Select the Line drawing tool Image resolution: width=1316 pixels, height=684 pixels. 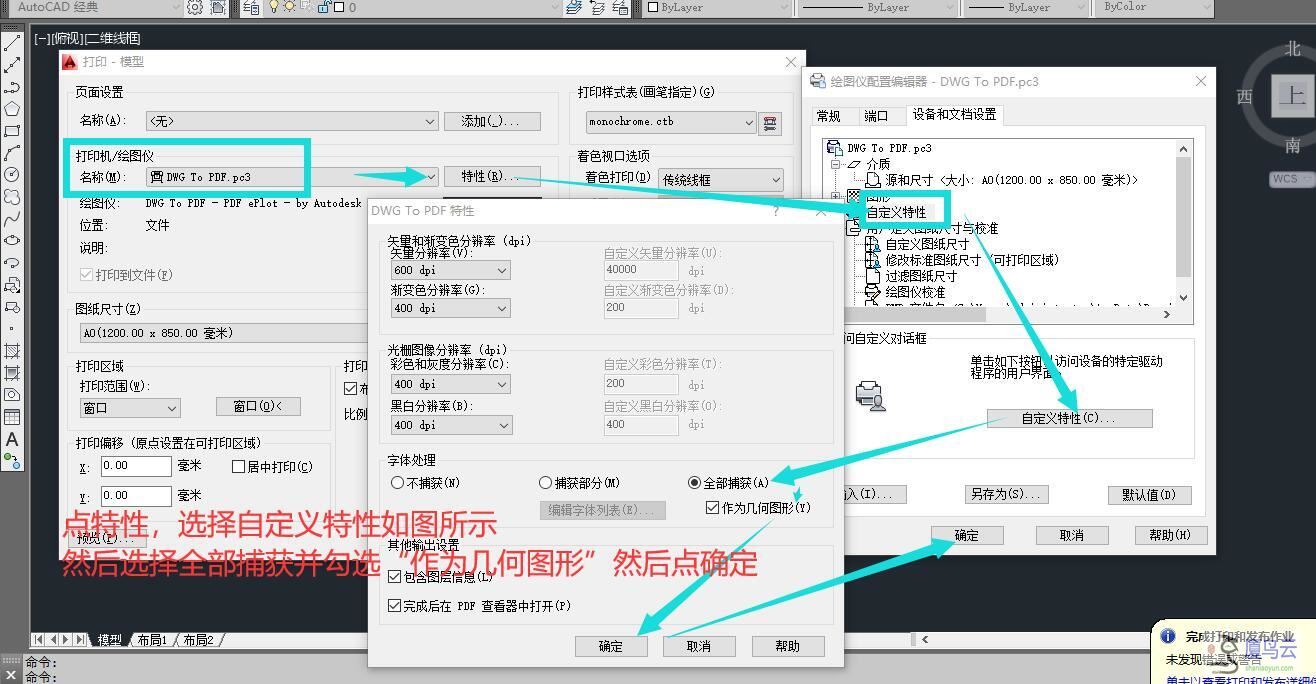(x=12, y=44)
